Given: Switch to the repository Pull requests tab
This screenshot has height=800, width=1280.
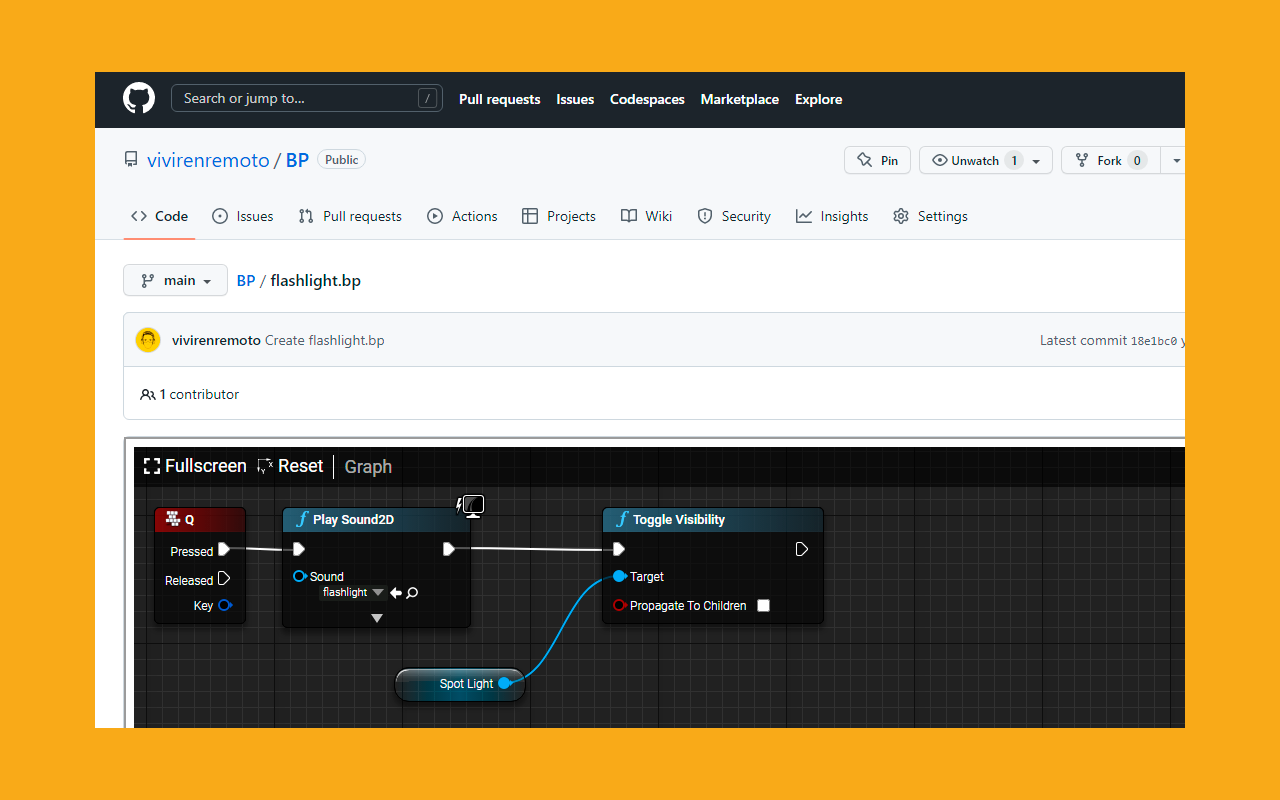Looking at the screenshot, I should (350, 216).
